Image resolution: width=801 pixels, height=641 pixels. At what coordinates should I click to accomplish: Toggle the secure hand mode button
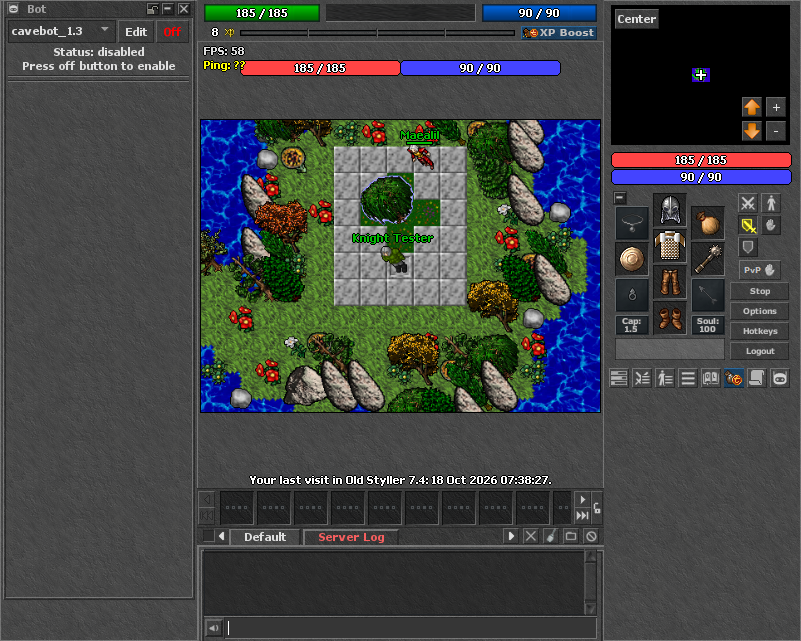[771, 225]
